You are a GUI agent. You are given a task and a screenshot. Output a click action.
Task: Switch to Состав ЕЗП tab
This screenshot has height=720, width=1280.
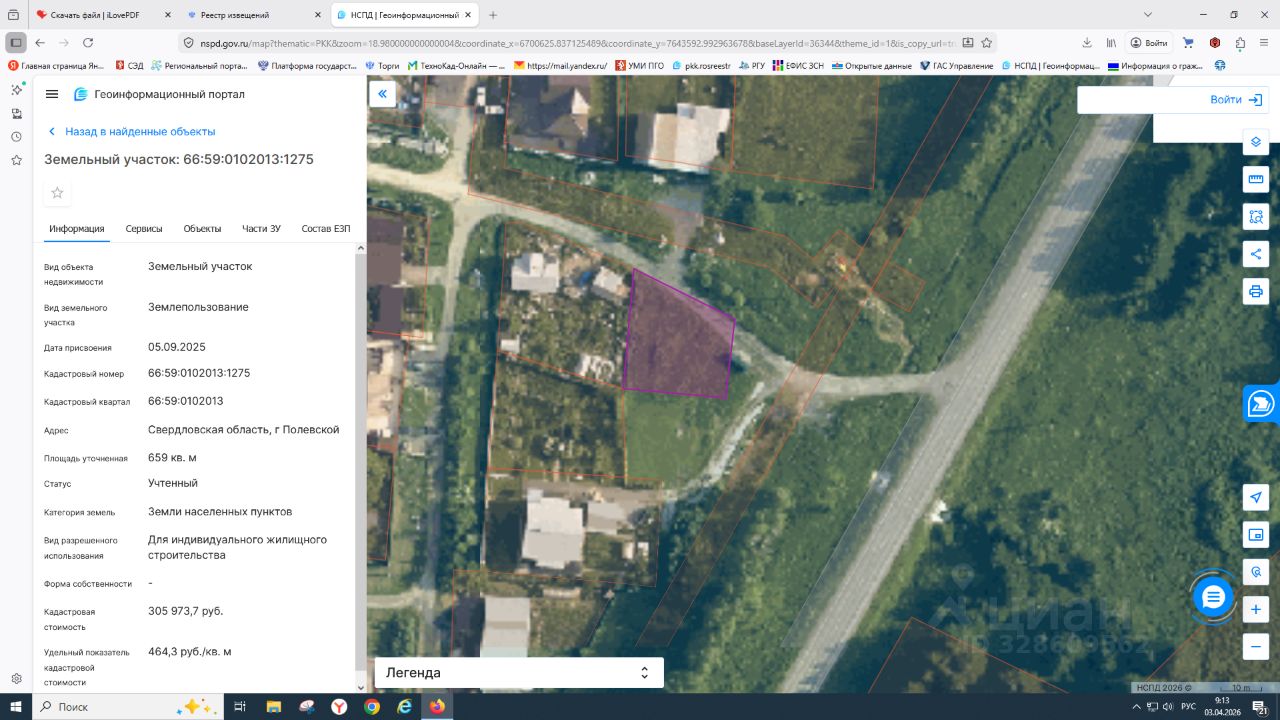(x=326, y=229)
